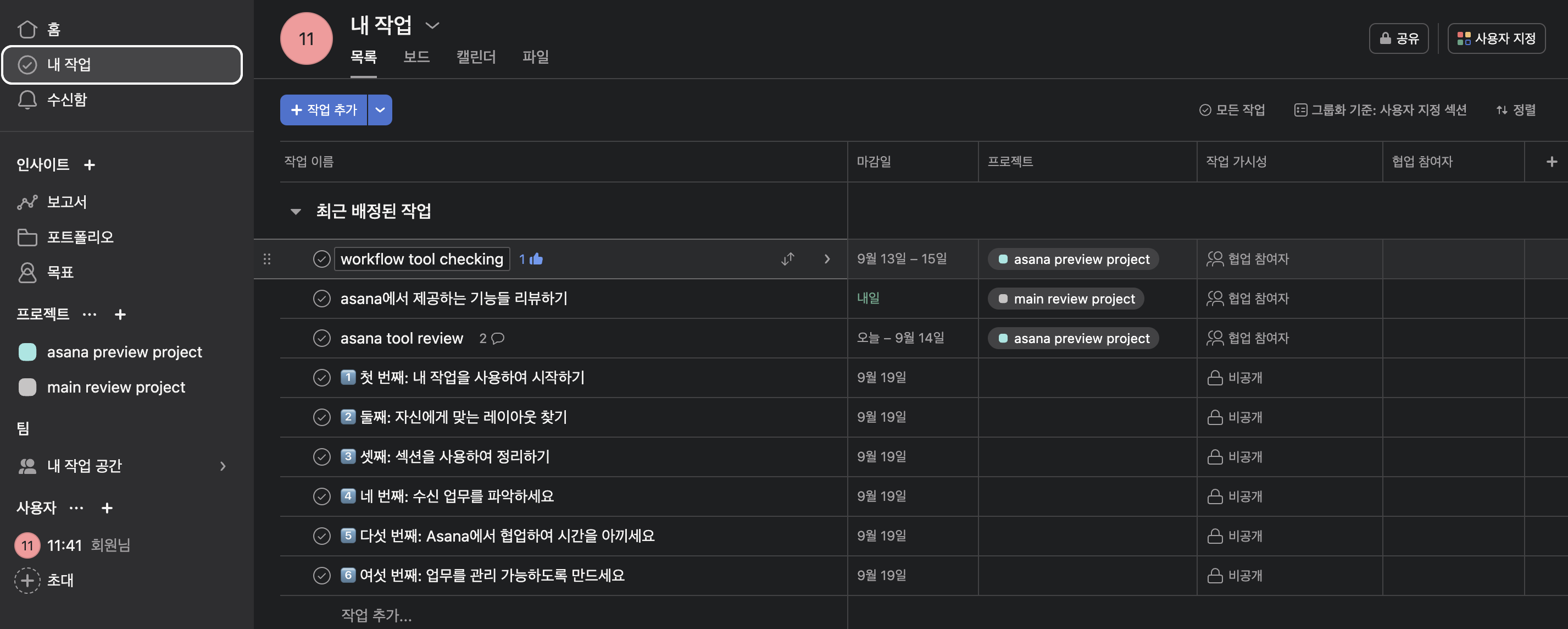Click collaborators icon in workflow tool checking row

coord(1215,259)
